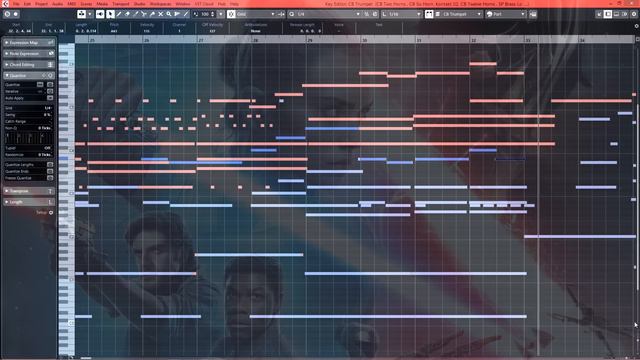The image size is (640, 360).
Task: Toggle Iterative Quantize Q button in toolbar
Action: (367, 14)
